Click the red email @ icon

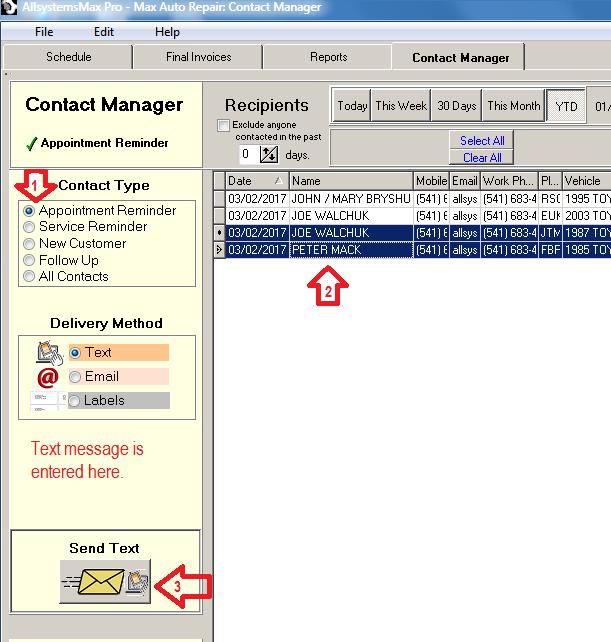click(x=48, y=377)
